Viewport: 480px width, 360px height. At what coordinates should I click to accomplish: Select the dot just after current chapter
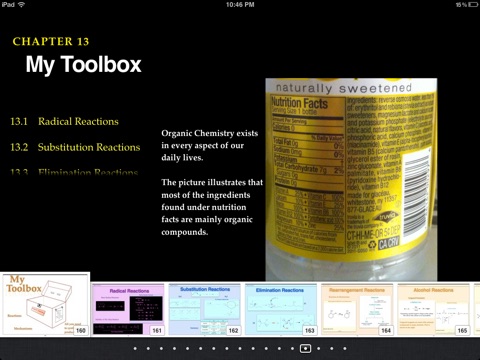pyautogui.click(x=319, y=349)
